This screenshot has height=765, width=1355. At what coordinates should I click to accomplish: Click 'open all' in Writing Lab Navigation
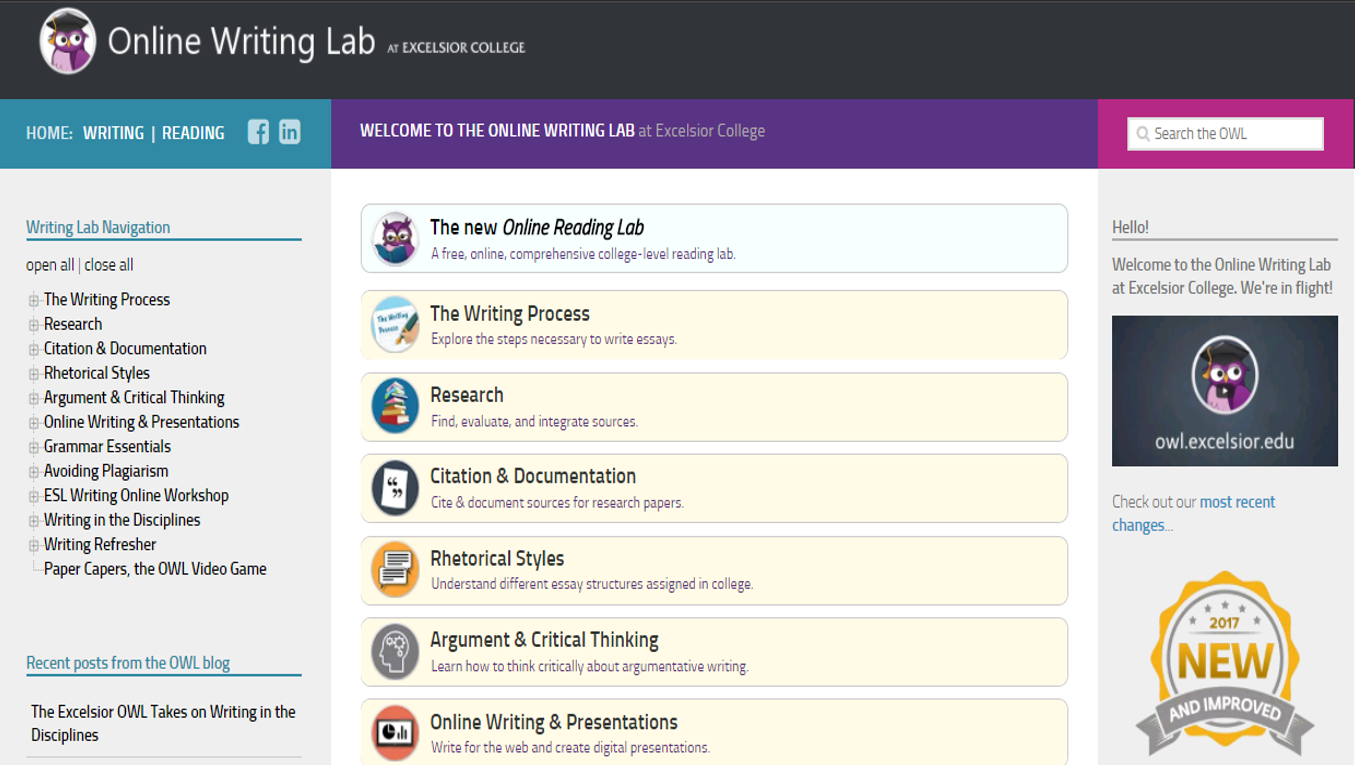[x=50, y=265]
